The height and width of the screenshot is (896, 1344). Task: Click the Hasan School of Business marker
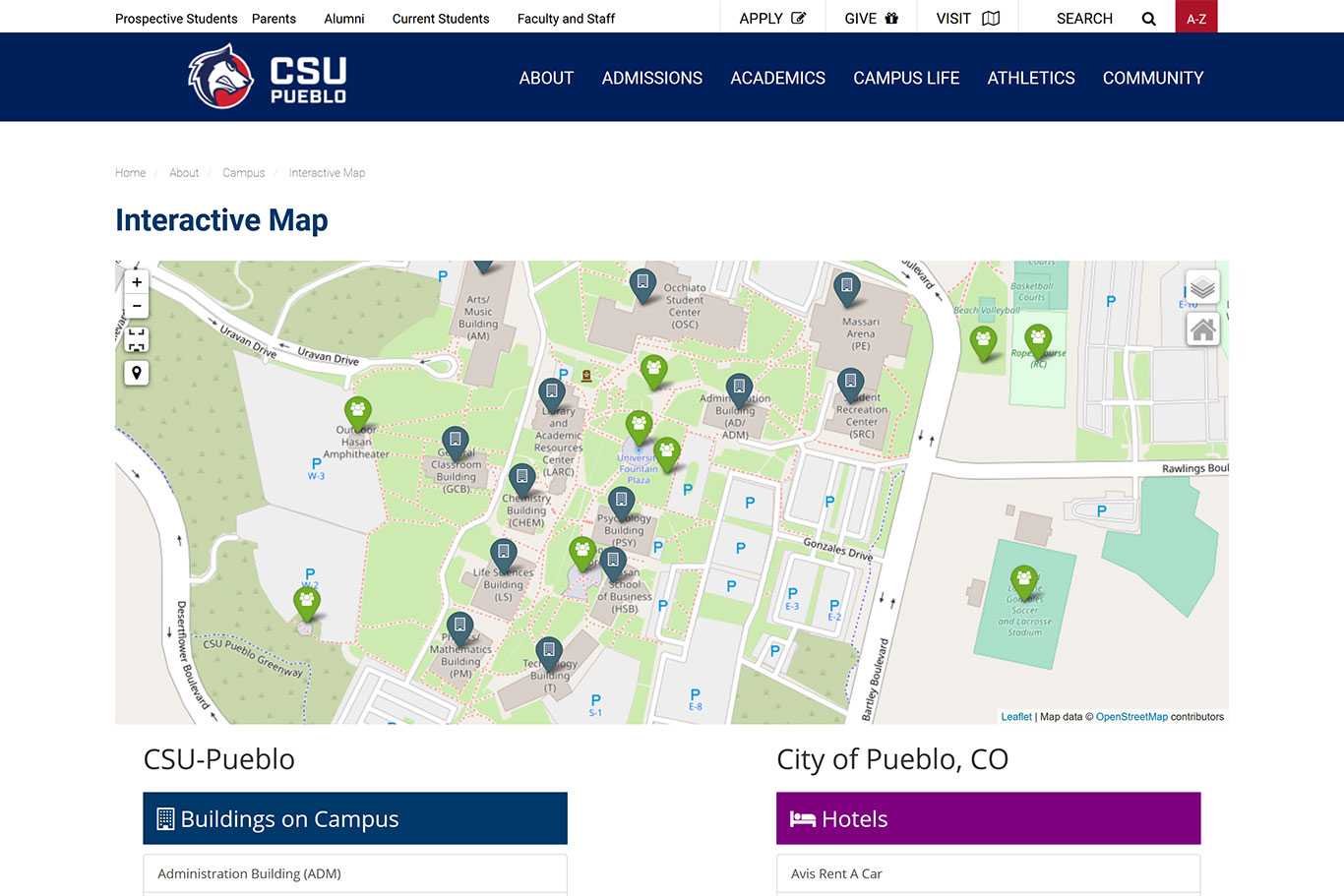(613, 564)
